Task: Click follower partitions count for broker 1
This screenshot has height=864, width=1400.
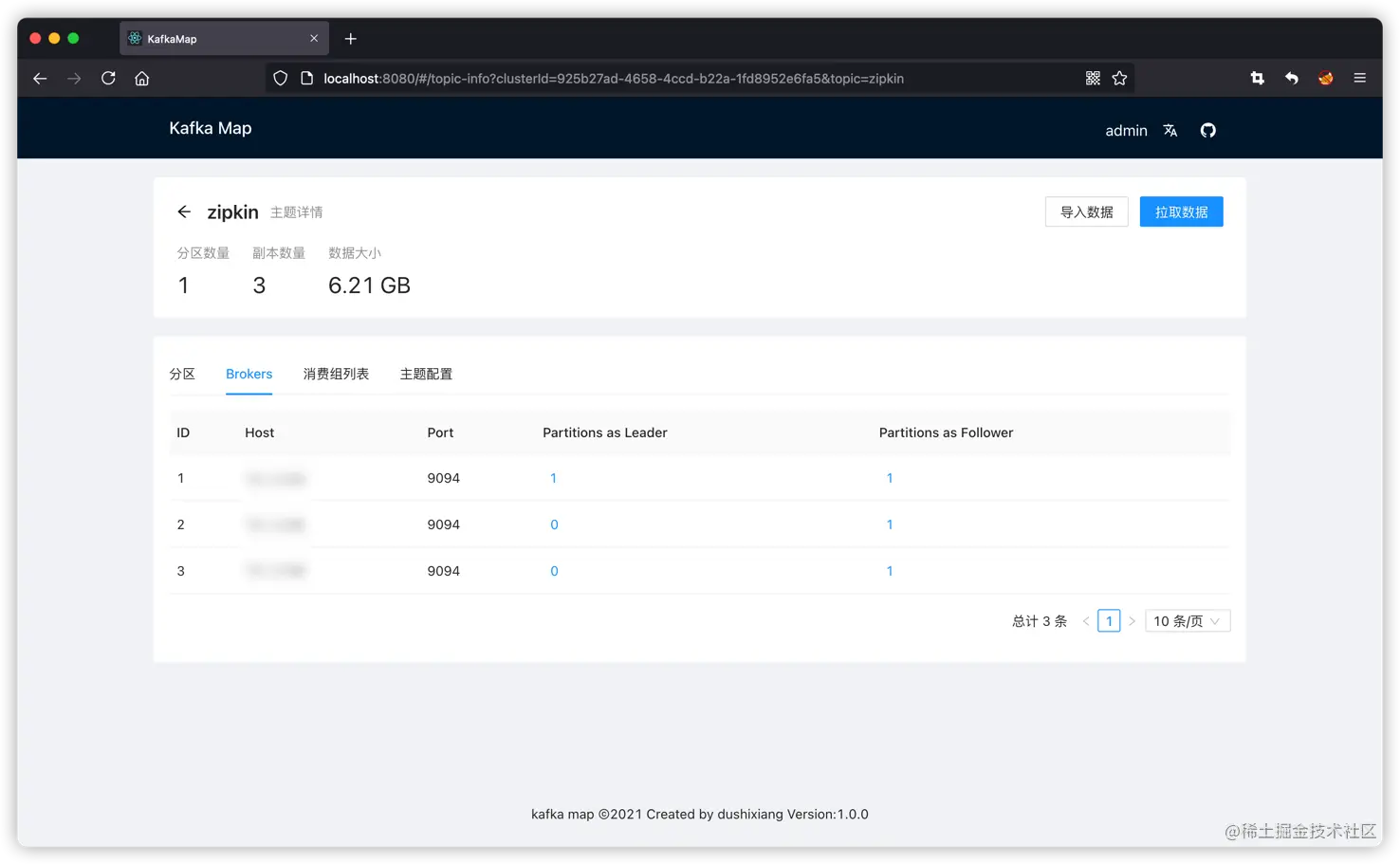Action: (x=890, y=478)
